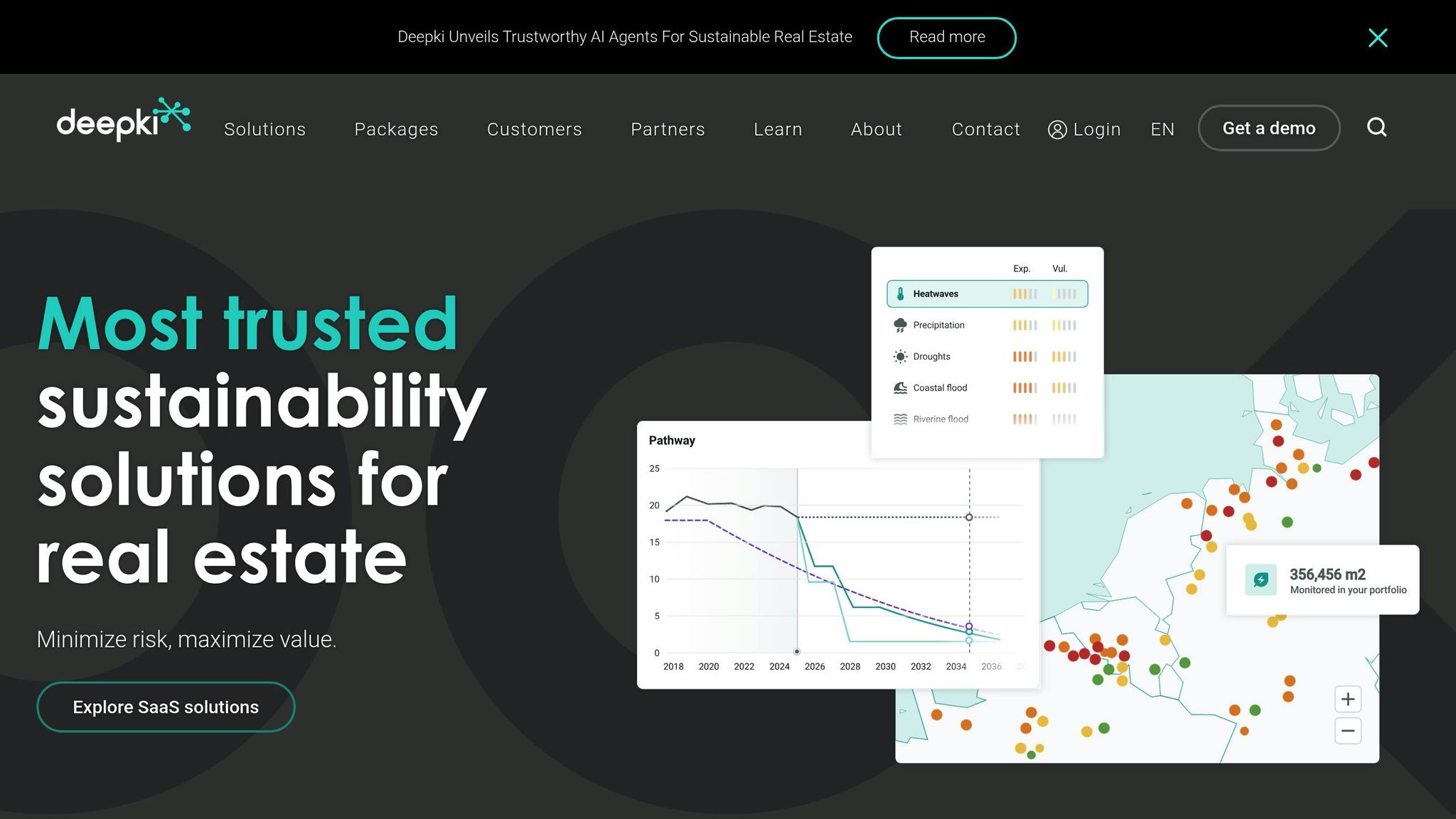The width and height of the screenshot is (1456, 819).
Task: Click the Get a demo button
Action: (x=1268, y=128)
